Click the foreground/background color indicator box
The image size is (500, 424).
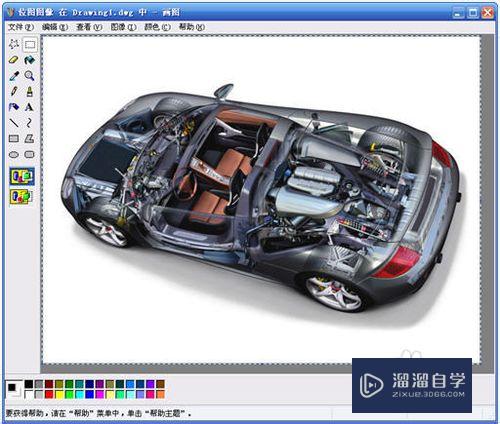tap(14, 389)
